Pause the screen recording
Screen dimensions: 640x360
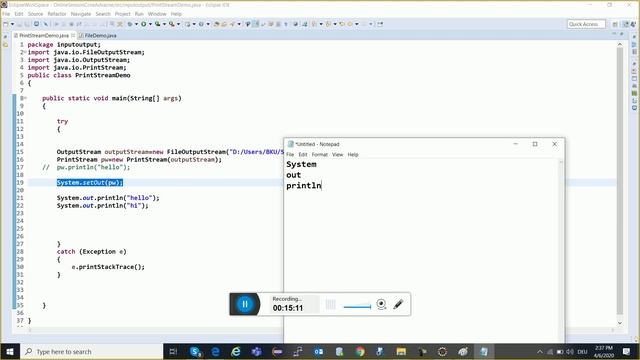click(x=245, y=304)
